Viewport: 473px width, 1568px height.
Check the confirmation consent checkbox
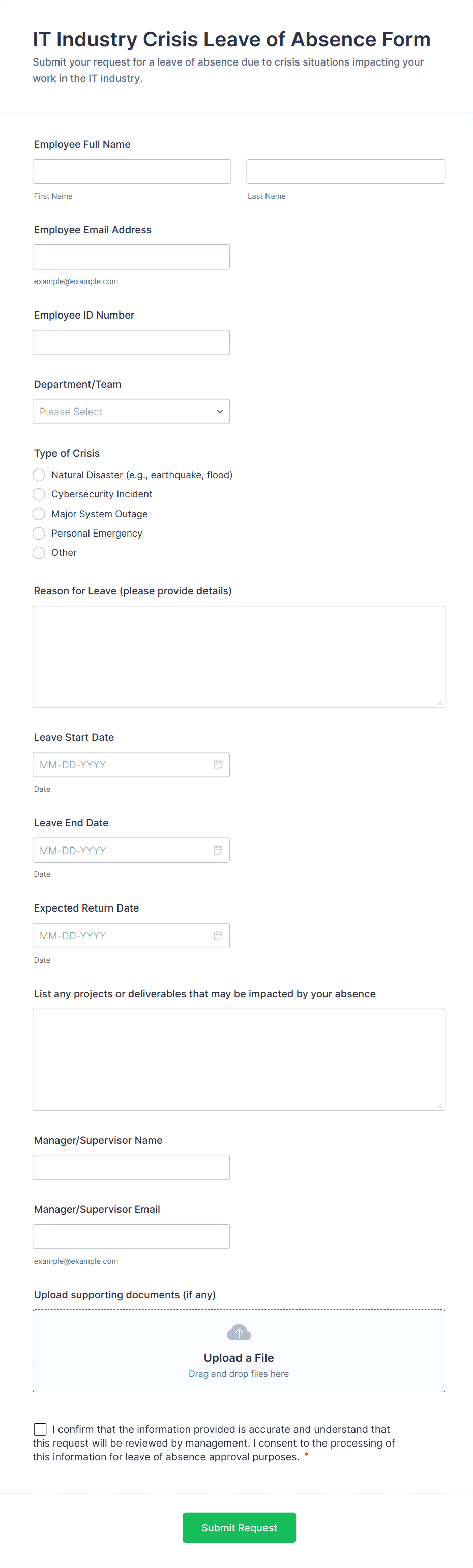(x=40, y=1429)
